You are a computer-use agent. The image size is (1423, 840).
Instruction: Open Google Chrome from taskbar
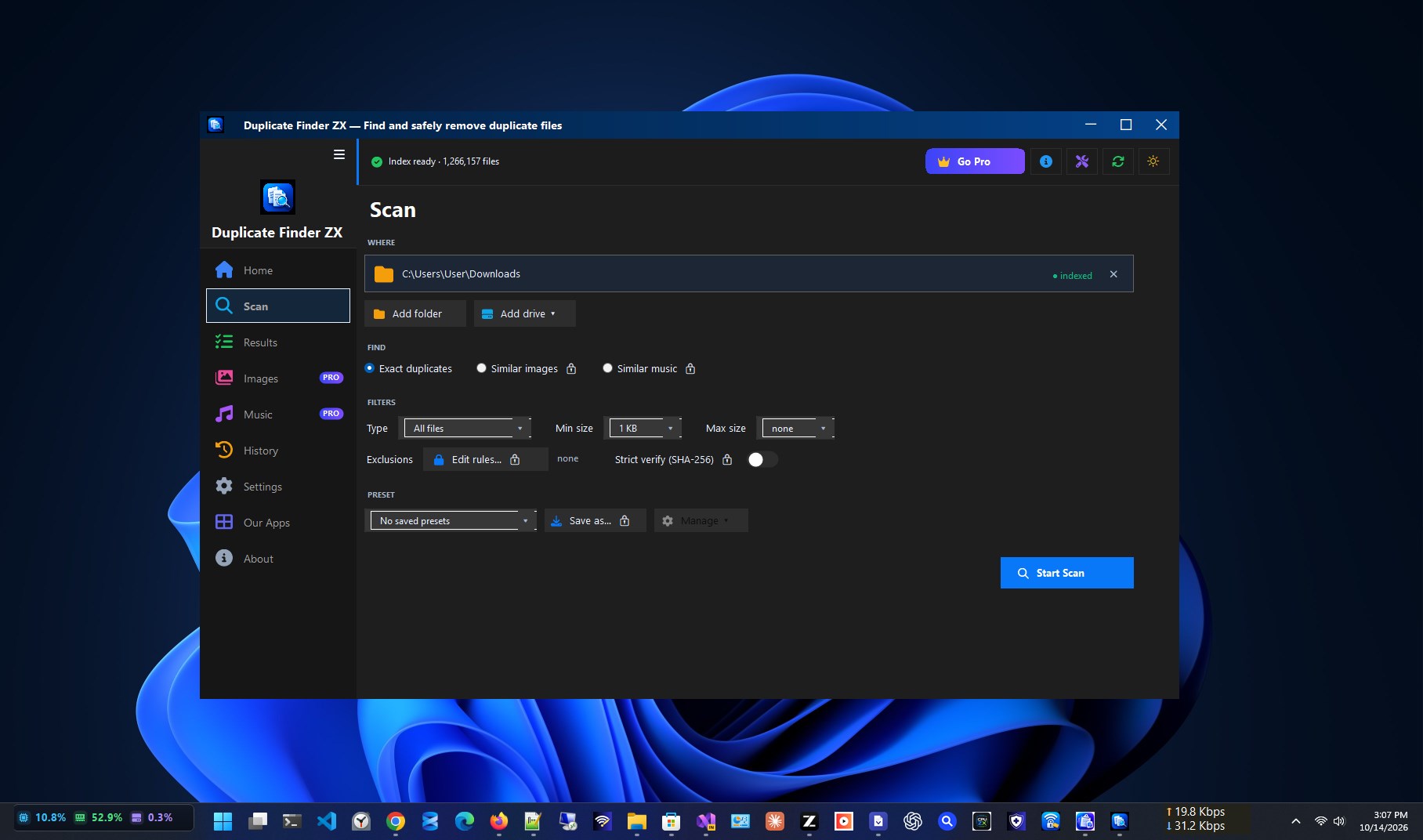click(x=396, y=820)
